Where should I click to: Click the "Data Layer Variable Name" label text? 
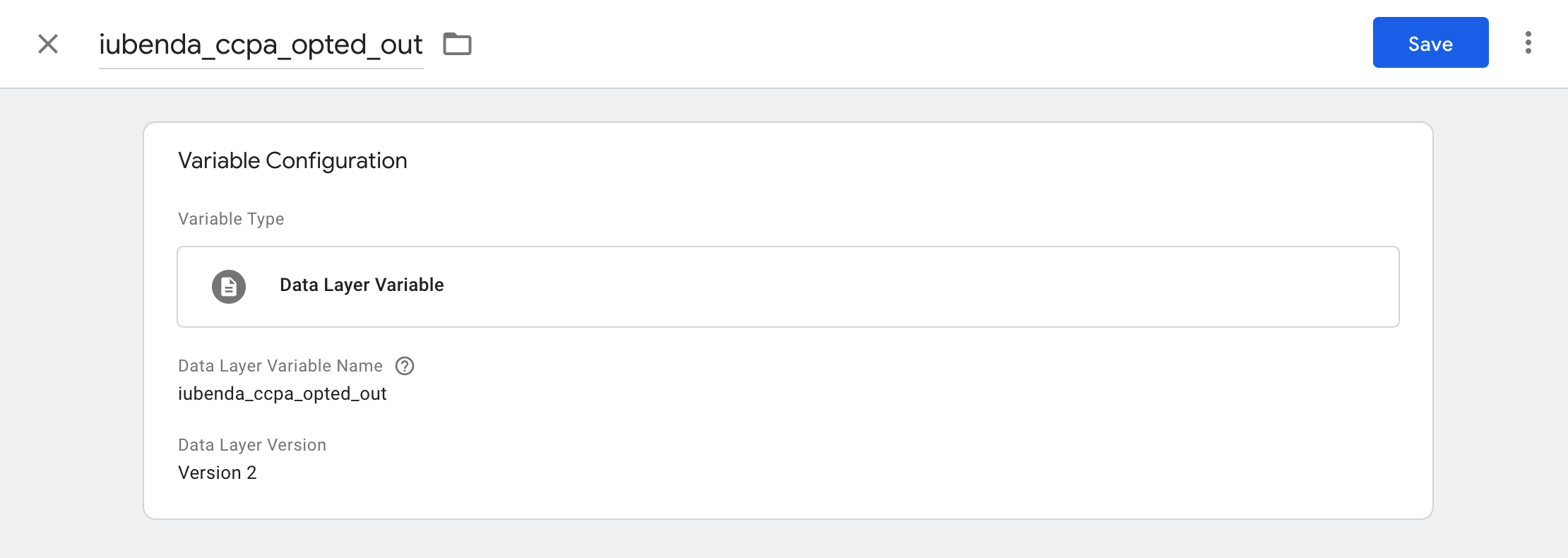point(280,366)
